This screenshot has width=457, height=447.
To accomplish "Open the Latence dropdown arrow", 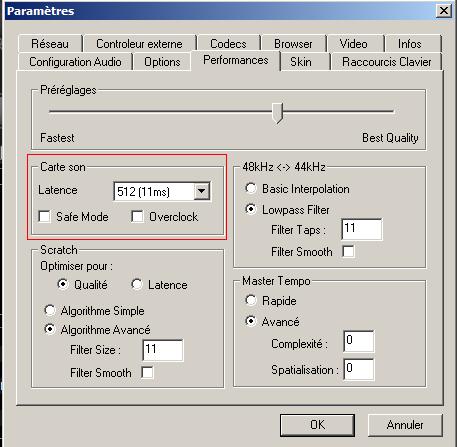I will pos(202,191).
